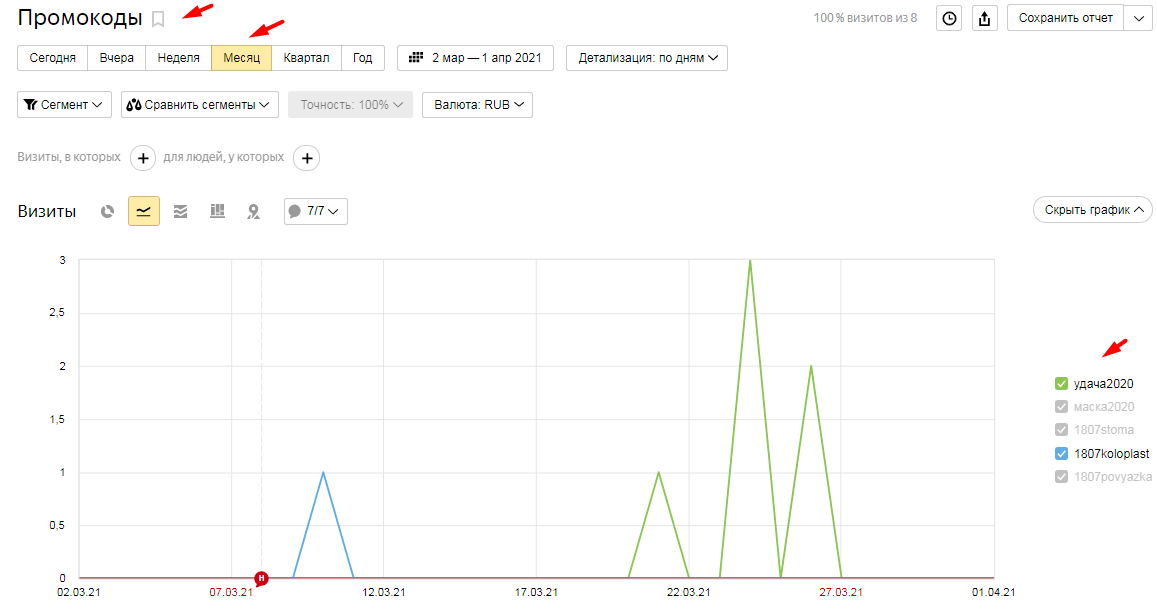Select the column chart view icon
Screen dimensions: 1157x610
pyautogui.click(x=217, y=211)
